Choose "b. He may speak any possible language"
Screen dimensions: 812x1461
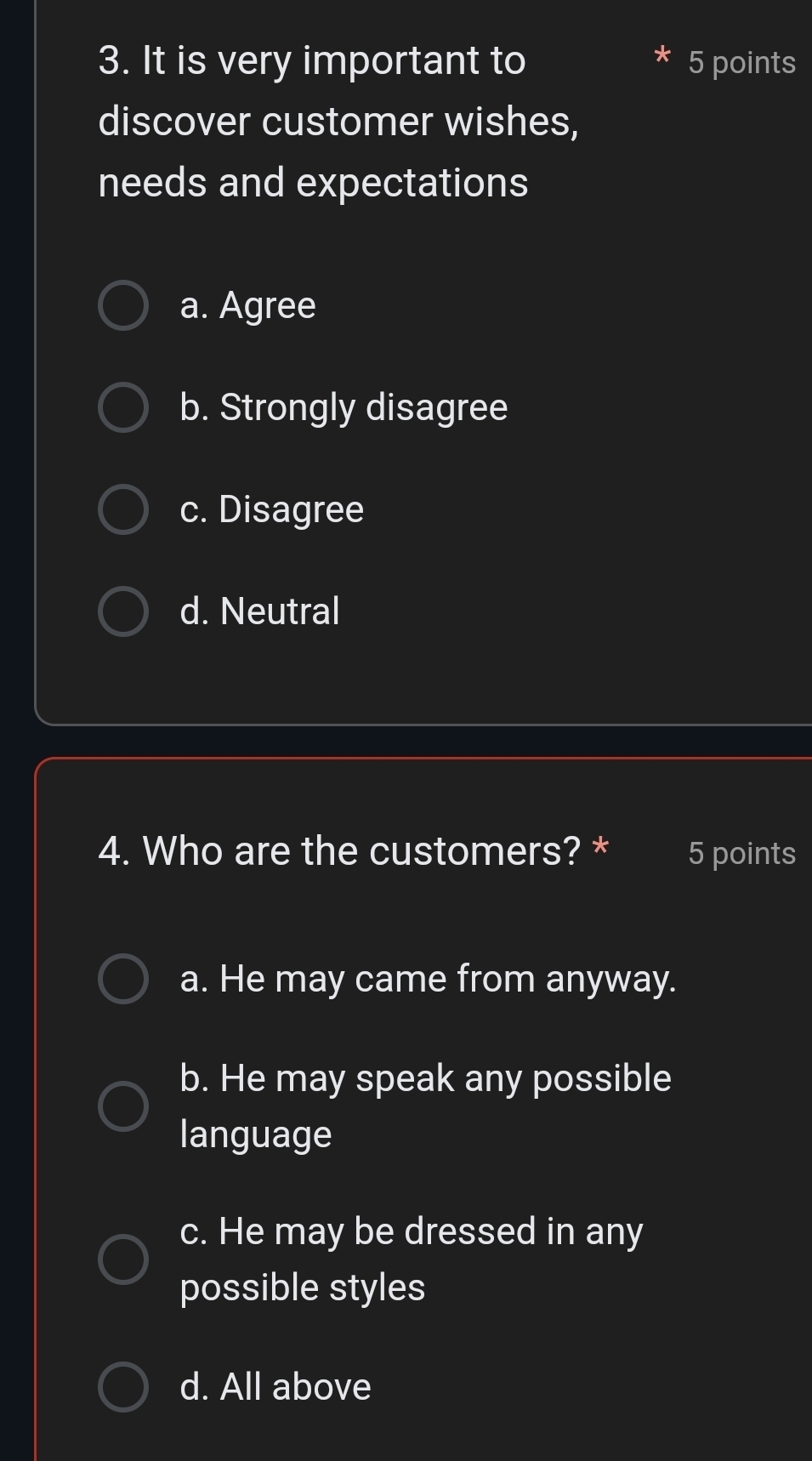pos(124,1106)
